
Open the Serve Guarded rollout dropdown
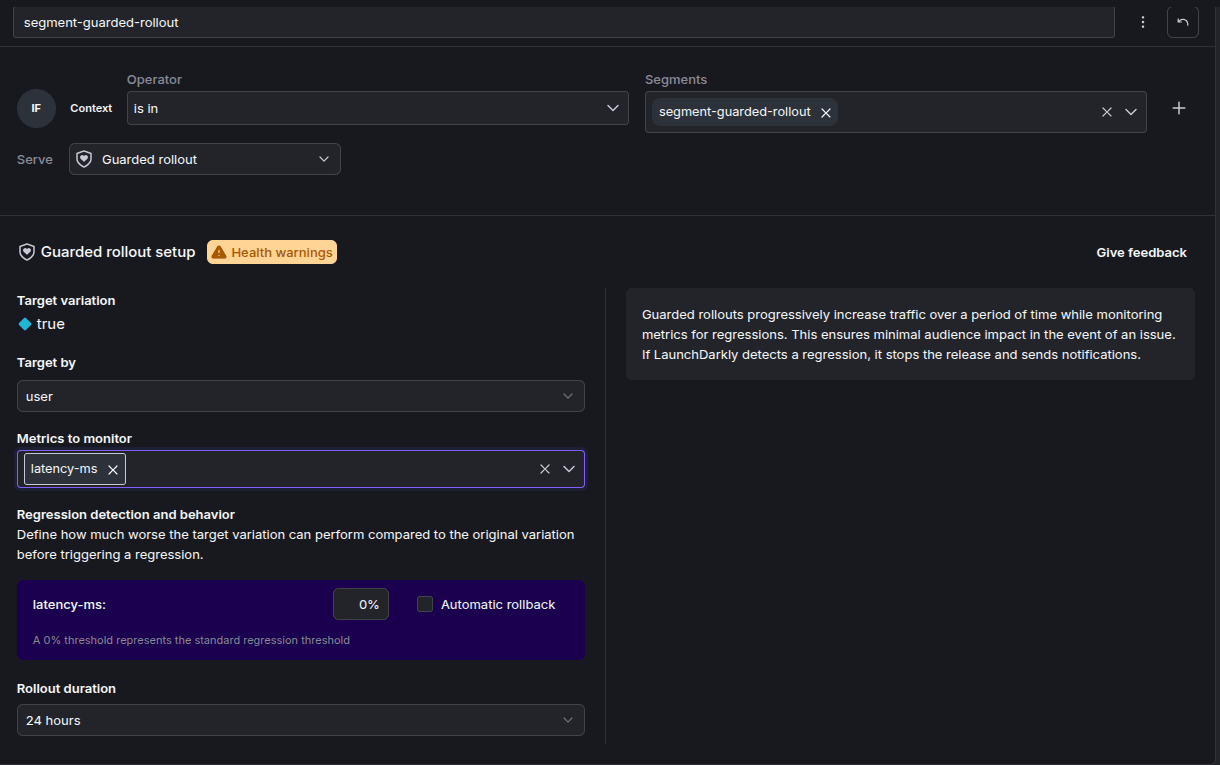click(205, 159)
